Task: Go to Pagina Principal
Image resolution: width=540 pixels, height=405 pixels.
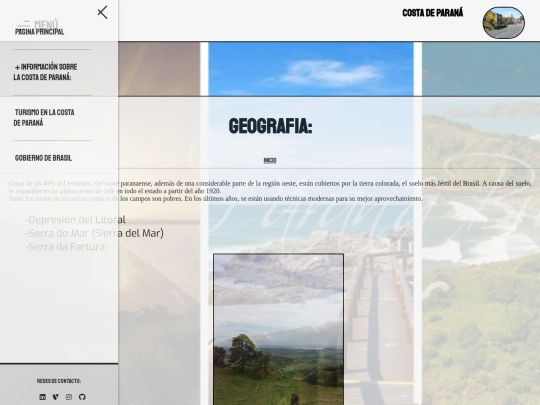Action: pyautogui.click(x=40, y=32)
